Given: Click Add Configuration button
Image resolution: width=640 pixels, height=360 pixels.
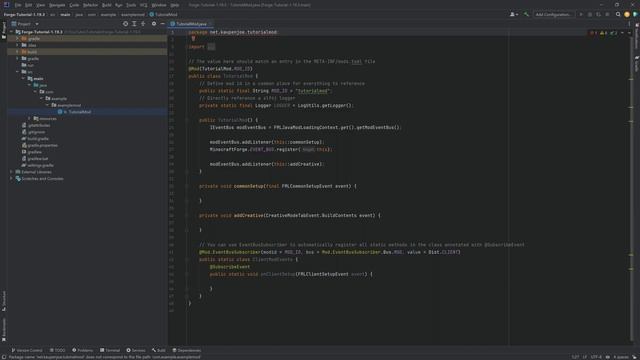Looking at the screenshot, I should pos(553,14).
